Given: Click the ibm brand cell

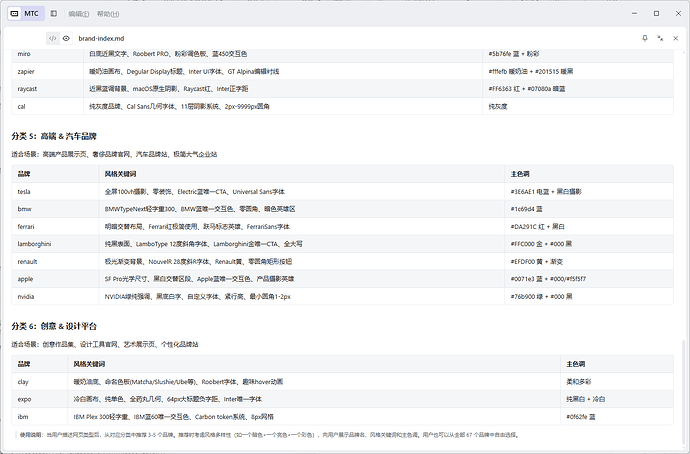Looking at the screenshot, I should pos(40,417).
